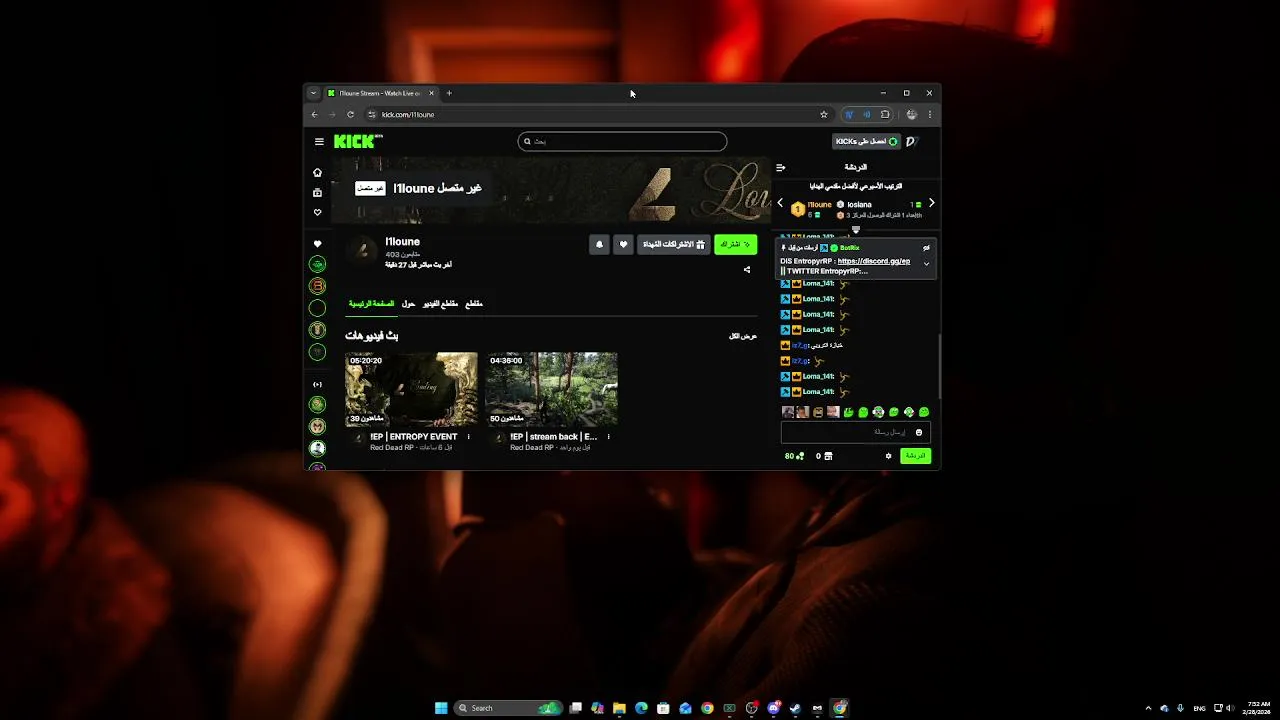Open the Kick hamburger menu

pos(319,142)
